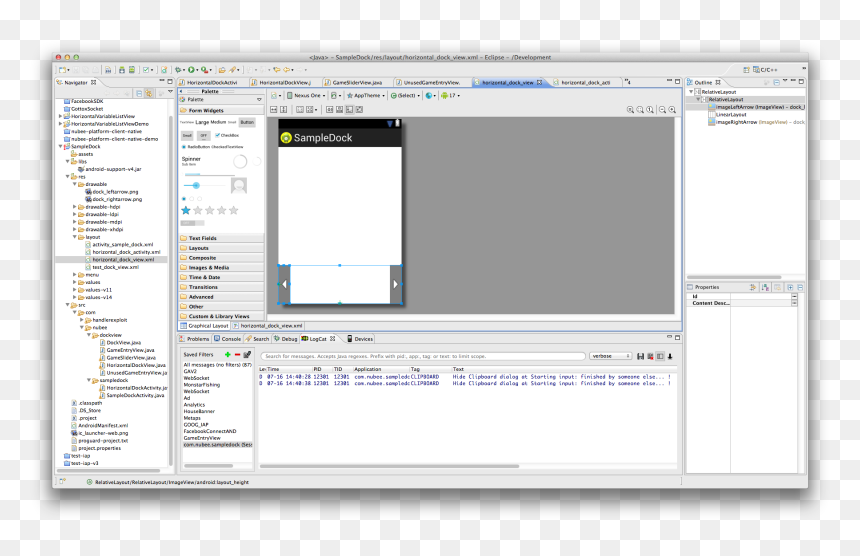Toggle scroll lock down-arrow in LogCat
Viewport: 860px width, 556px height.
[670, 356]
